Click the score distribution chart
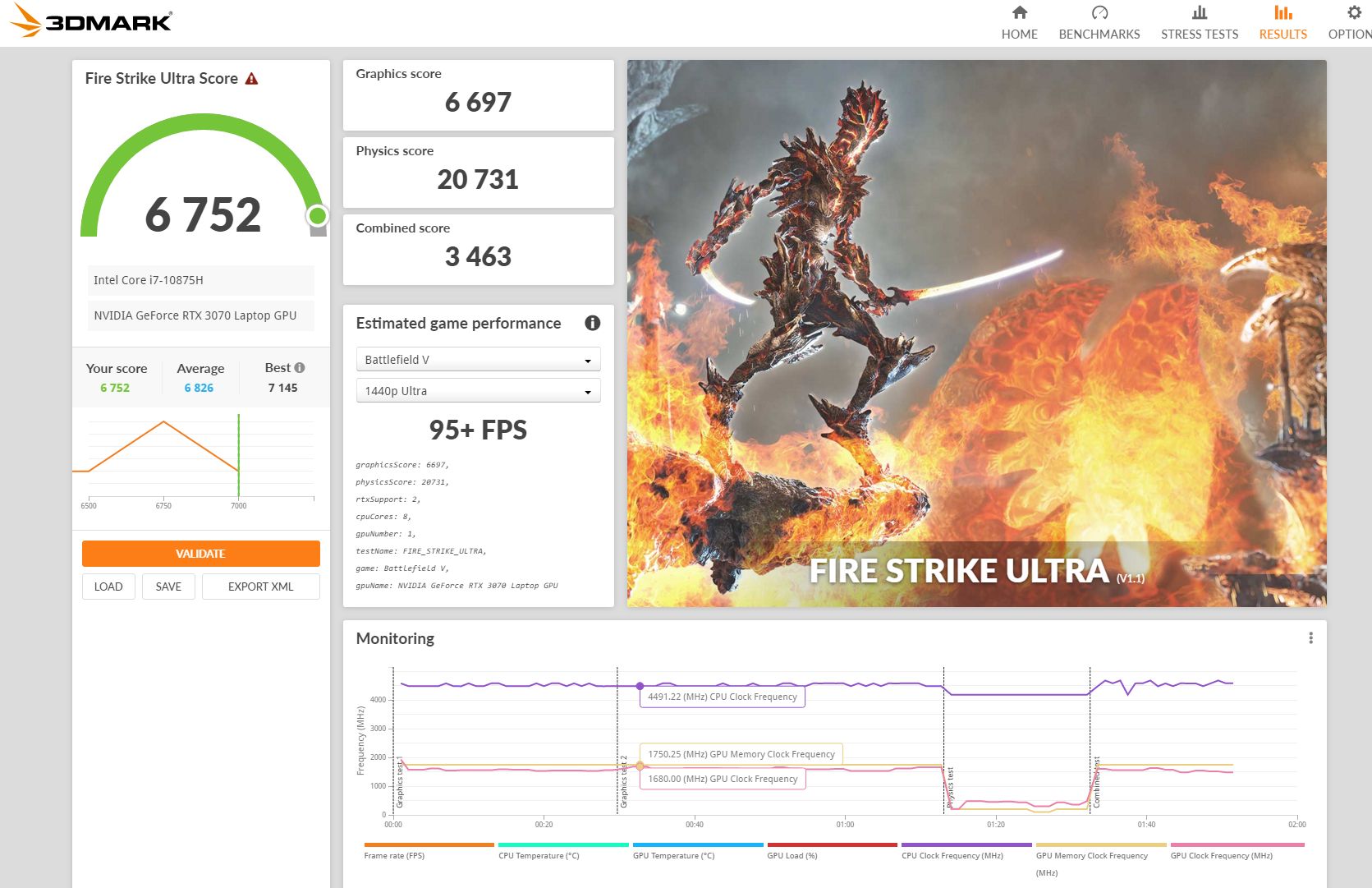The height and width of the screenshot is (888, 1372). [195, 460]
